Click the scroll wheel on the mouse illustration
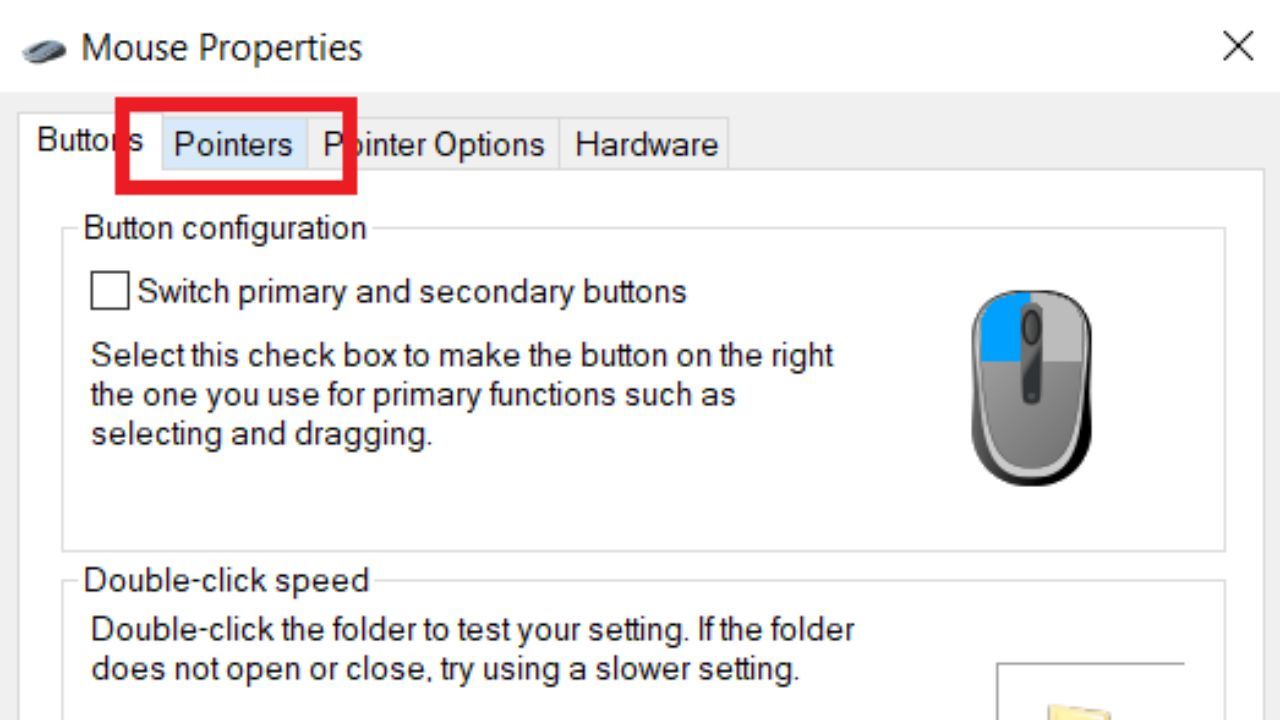The height and width of the screenshot is (720, 1280). pos(1031,328)
